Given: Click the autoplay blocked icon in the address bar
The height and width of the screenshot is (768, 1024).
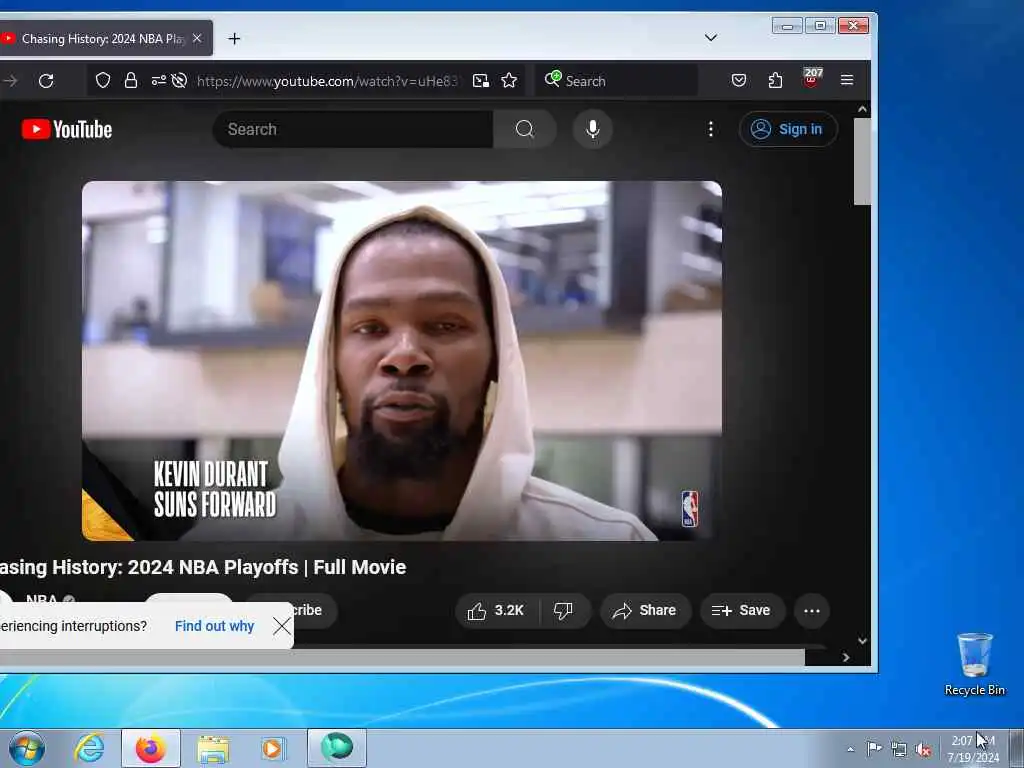Looking at the screenshot, I should [x=179, y=80].
